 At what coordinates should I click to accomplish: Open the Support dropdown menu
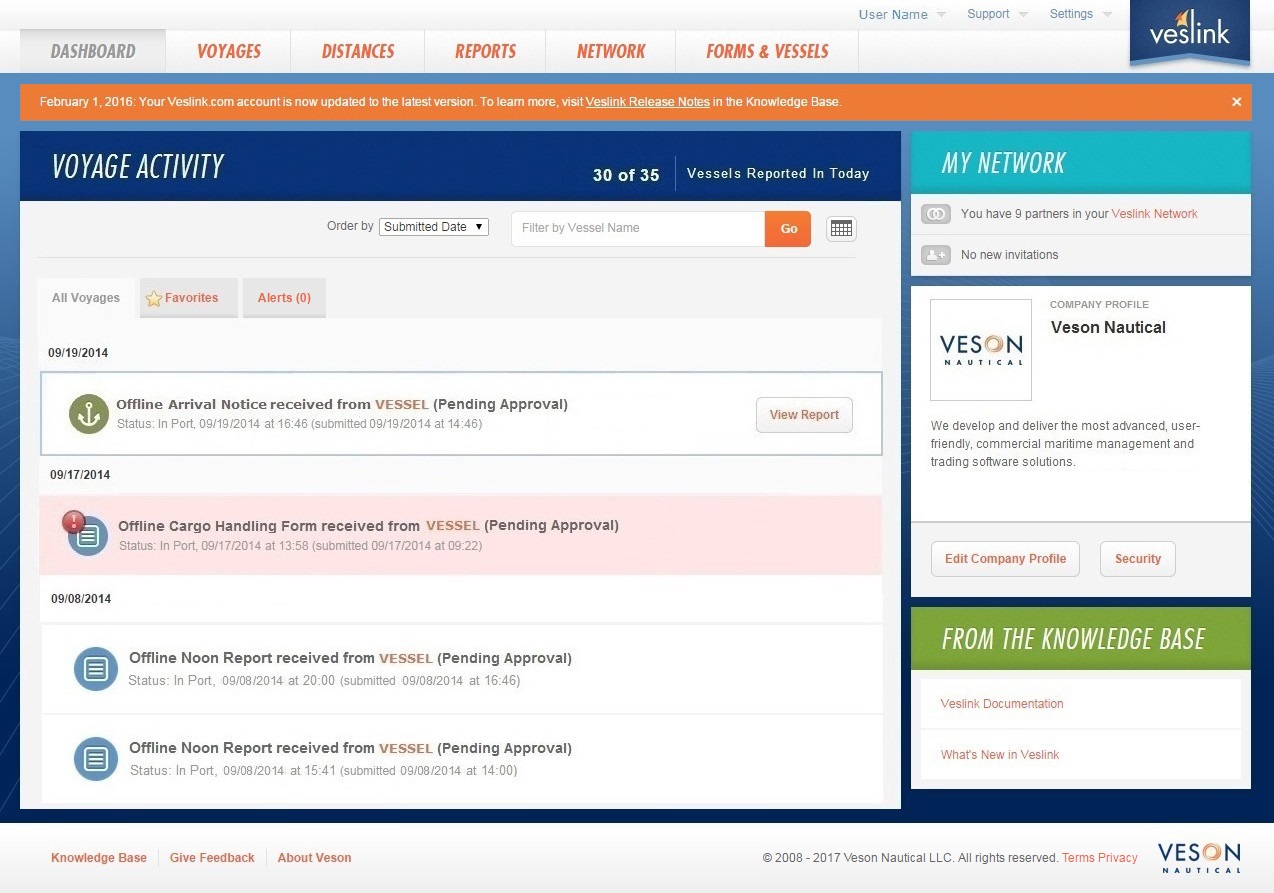click(997, 14)
